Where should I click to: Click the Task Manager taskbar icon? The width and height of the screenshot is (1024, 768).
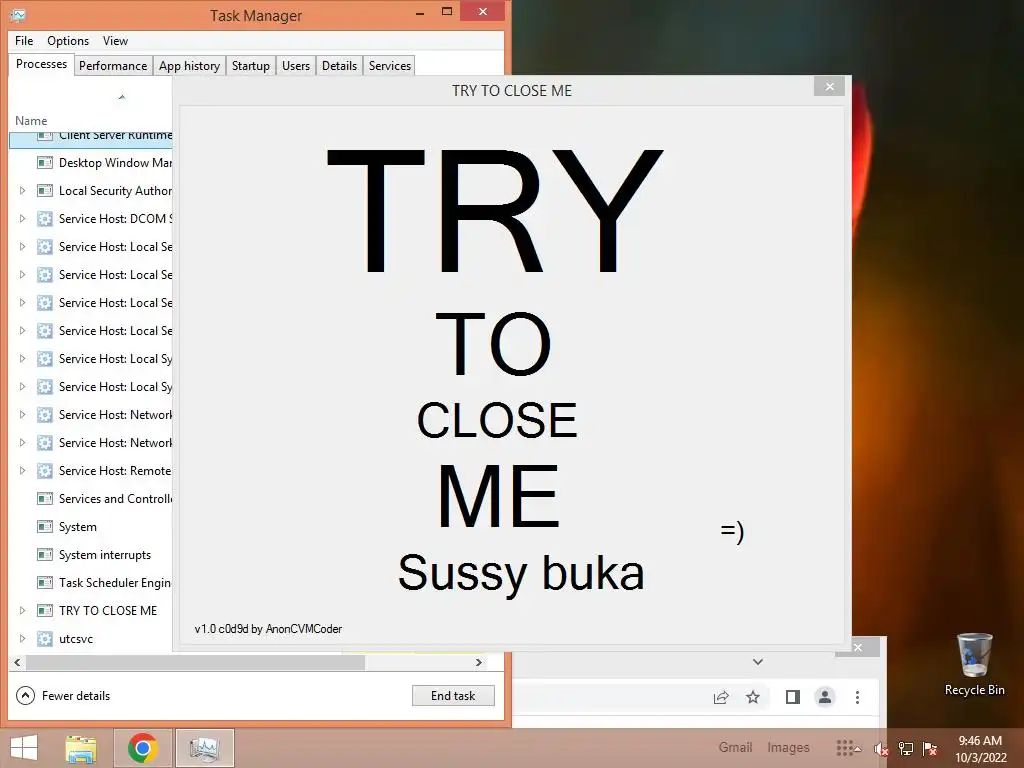(204, 748)
